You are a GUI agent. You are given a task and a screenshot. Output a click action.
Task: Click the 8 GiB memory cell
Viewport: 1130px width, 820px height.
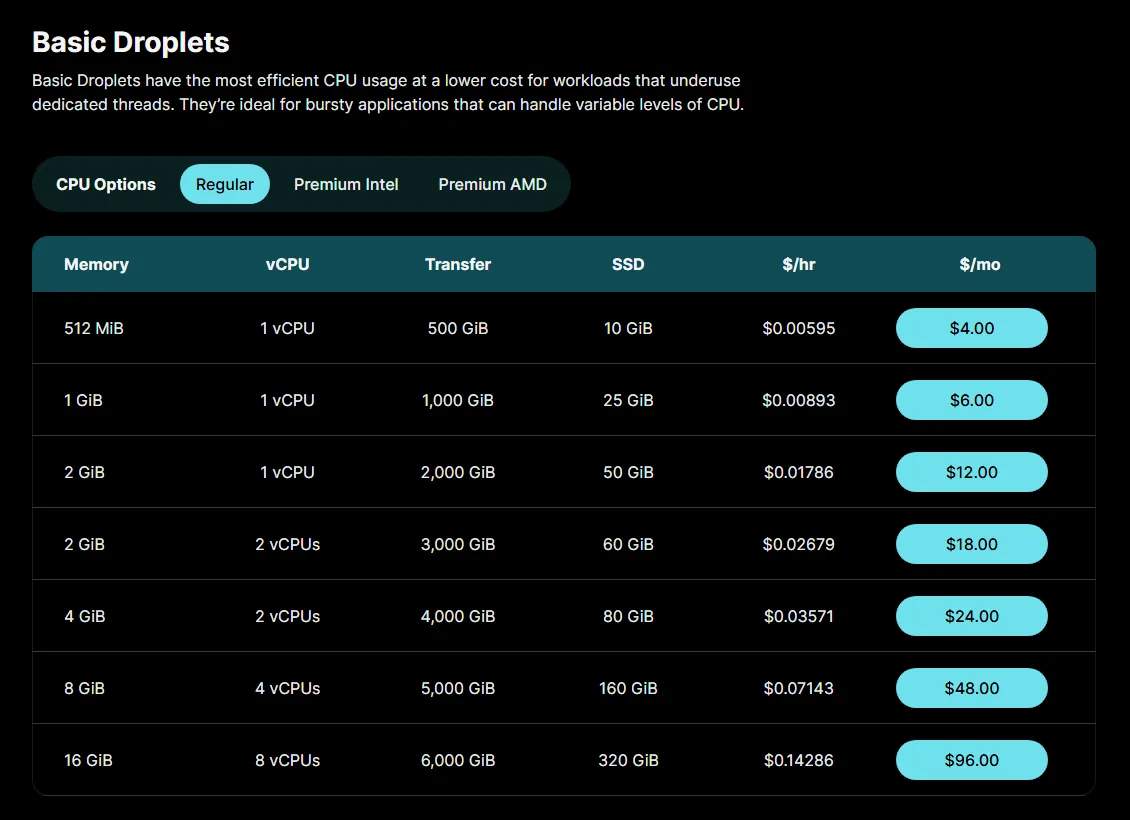(84, 689)
